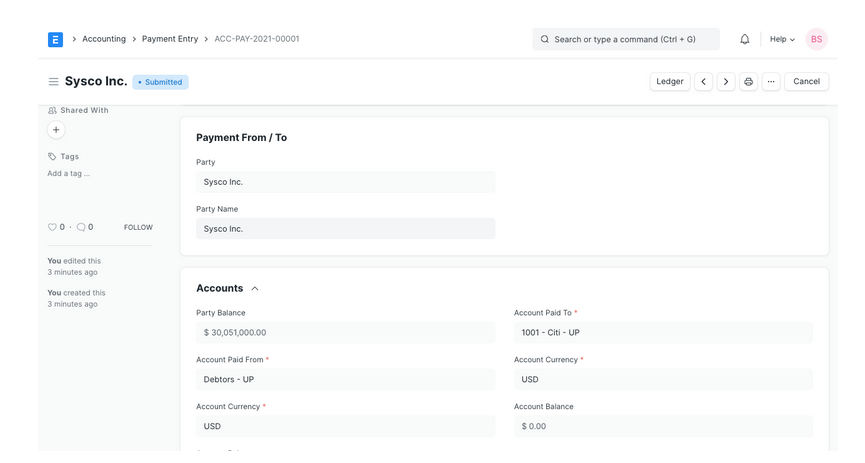Image resolution: width=865 pixels, height=463 pixels.
Task: Toggle the sidebar hamburger menu icon
Action: pyautogui.click(x=53, y=82)
